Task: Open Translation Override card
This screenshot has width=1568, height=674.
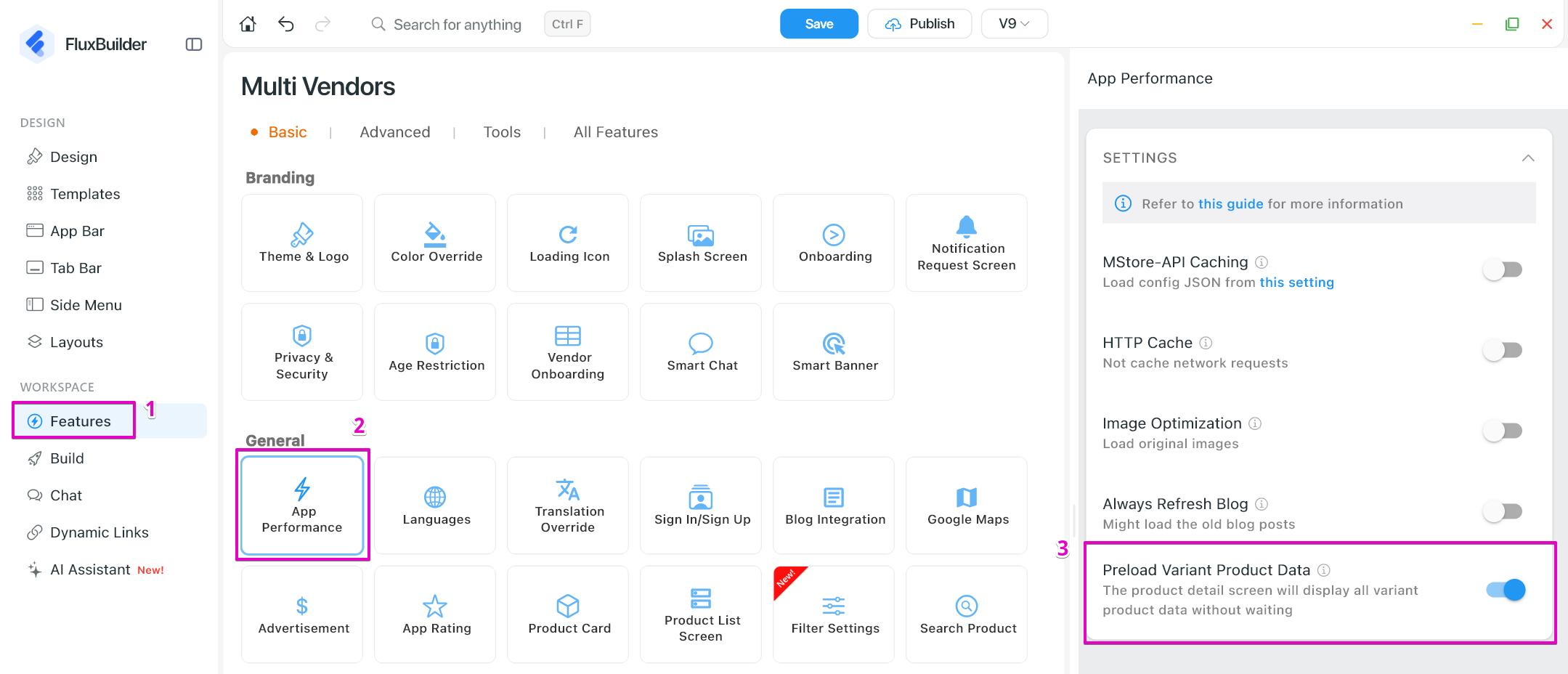Action: pyautogui.click(x=568, y=506)
